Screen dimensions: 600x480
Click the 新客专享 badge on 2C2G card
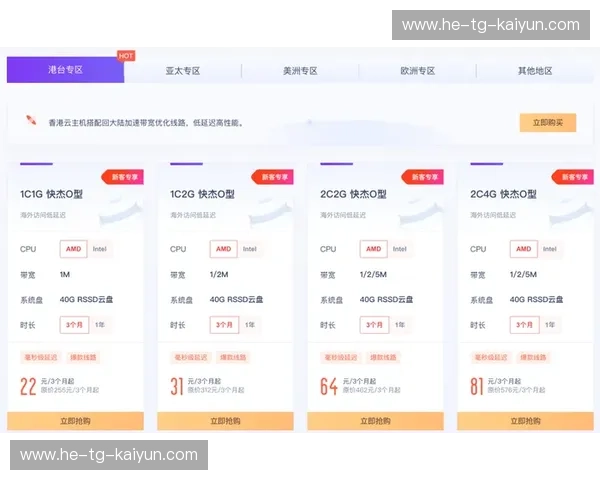click(423, 177)
